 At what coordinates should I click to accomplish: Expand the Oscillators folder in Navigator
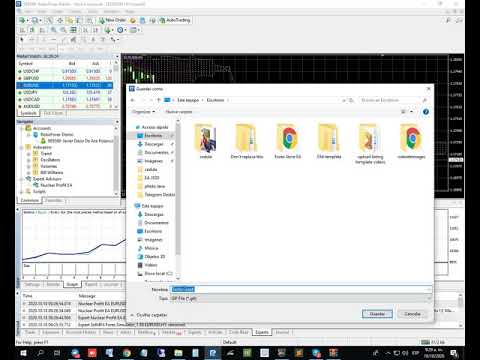pyautogui.click(x=29, y=160)
